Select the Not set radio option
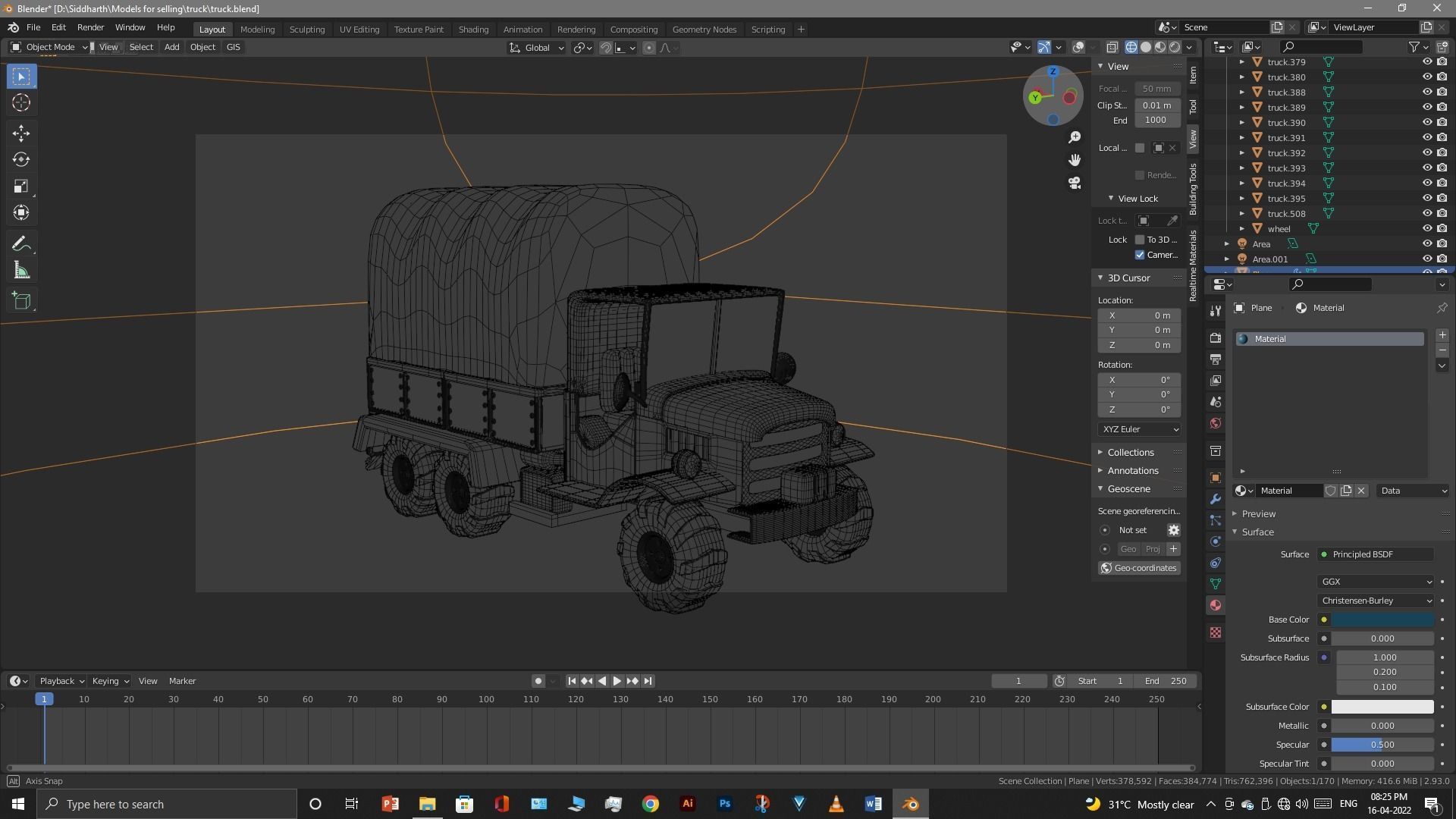 [x=1105, y=530]
